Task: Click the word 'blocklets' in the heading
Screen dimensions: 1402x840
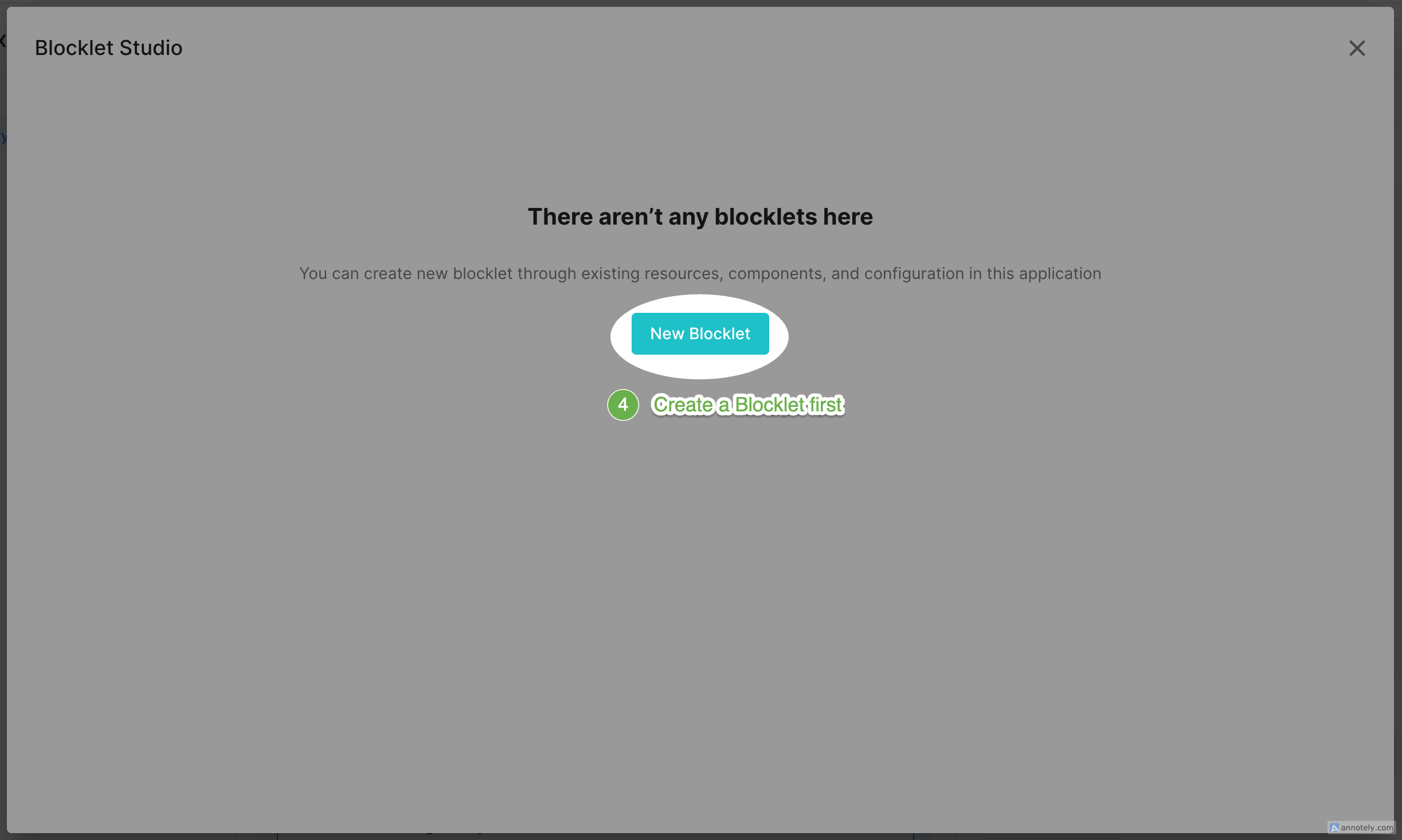Action: (765, 217)
